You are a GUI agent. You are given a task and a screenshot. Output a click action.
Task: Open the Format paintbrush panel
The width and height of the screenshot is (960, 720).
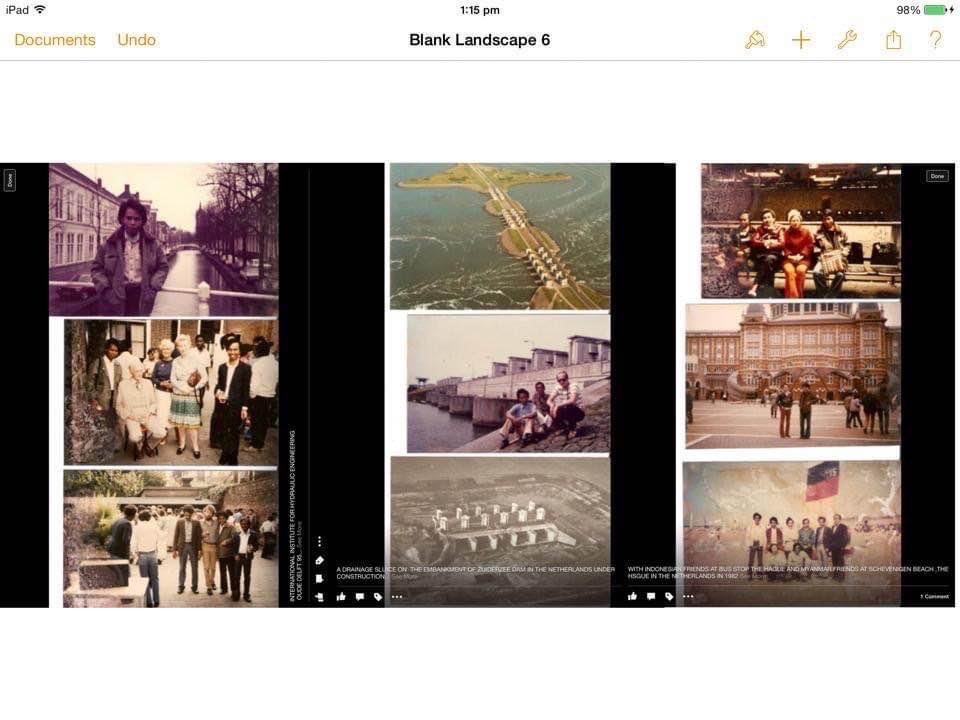click(755, 40)
